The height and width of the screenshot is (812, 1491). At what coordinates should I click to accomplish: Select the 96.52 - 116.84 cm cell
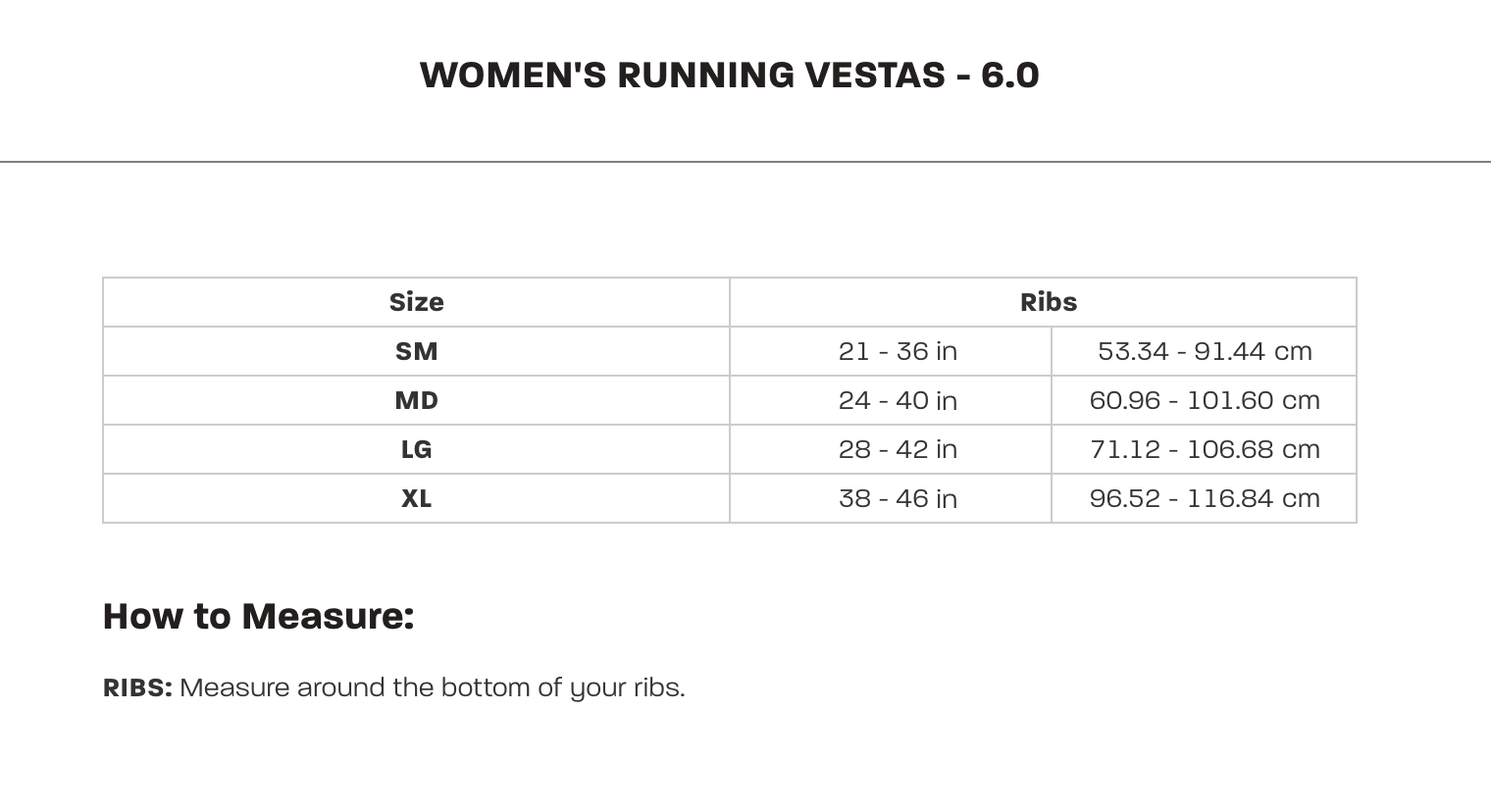1204,498
